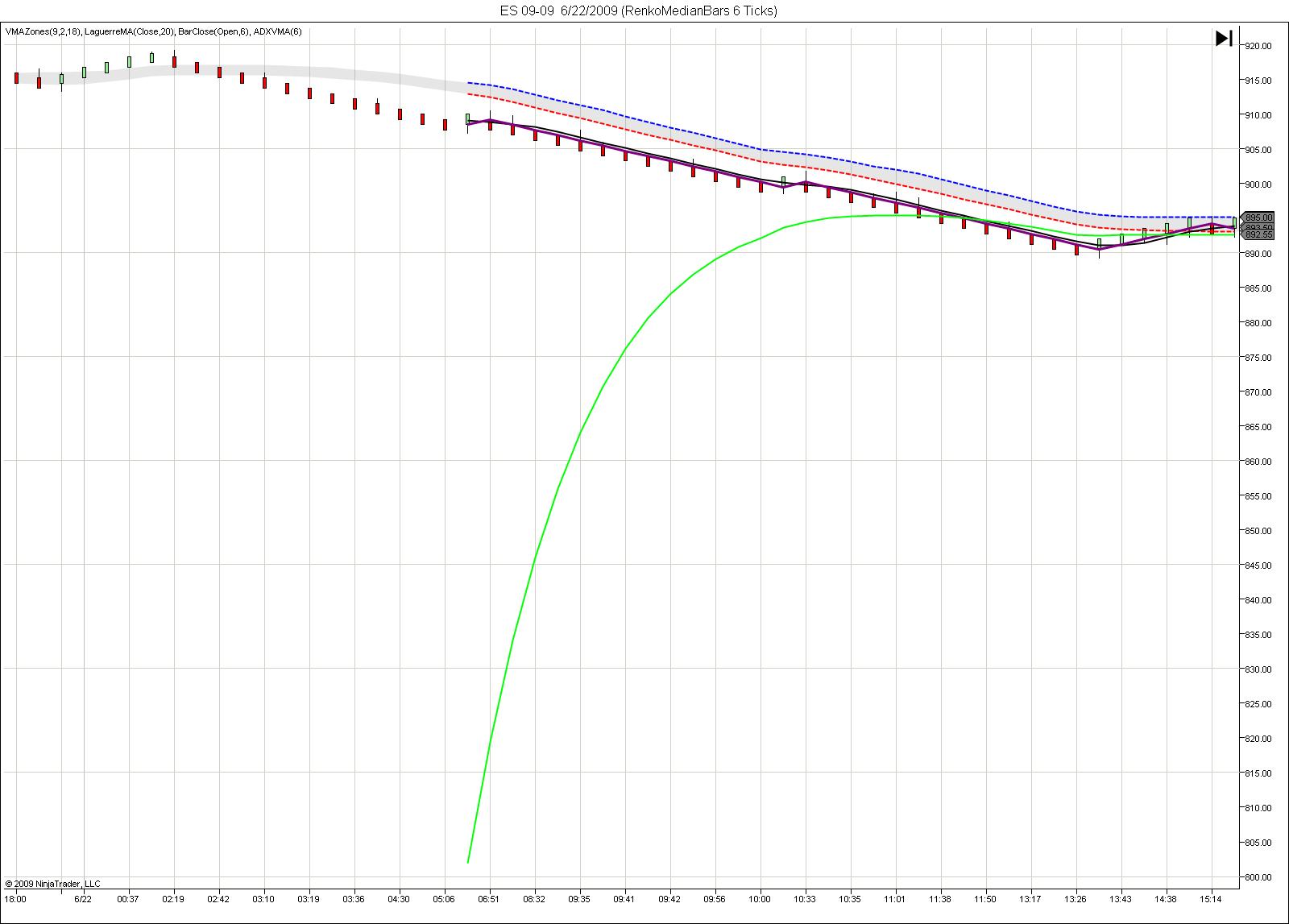Click the 860.00 price axis label
1289x924 pixels.
[x=1258, y=462]
